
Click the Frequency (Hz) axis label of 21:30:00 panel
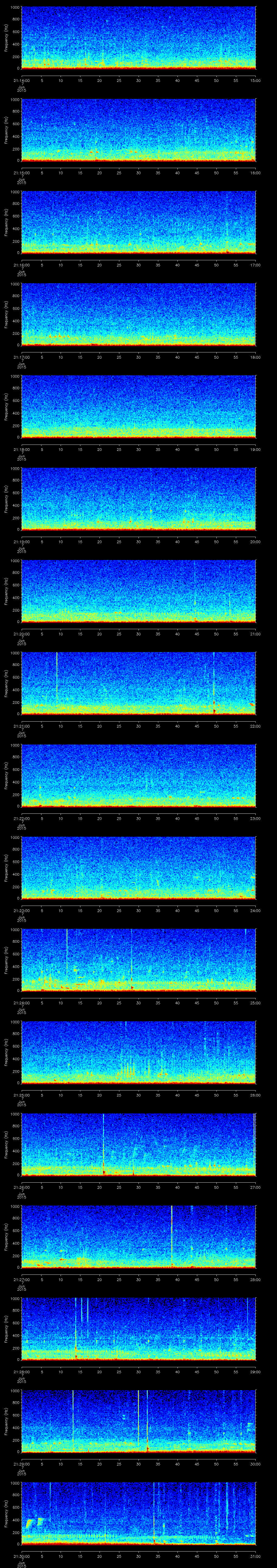(6, 1513)
